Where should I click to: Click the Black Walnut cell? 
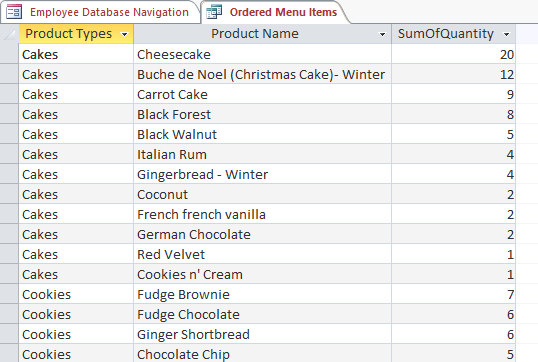[262, 134]
